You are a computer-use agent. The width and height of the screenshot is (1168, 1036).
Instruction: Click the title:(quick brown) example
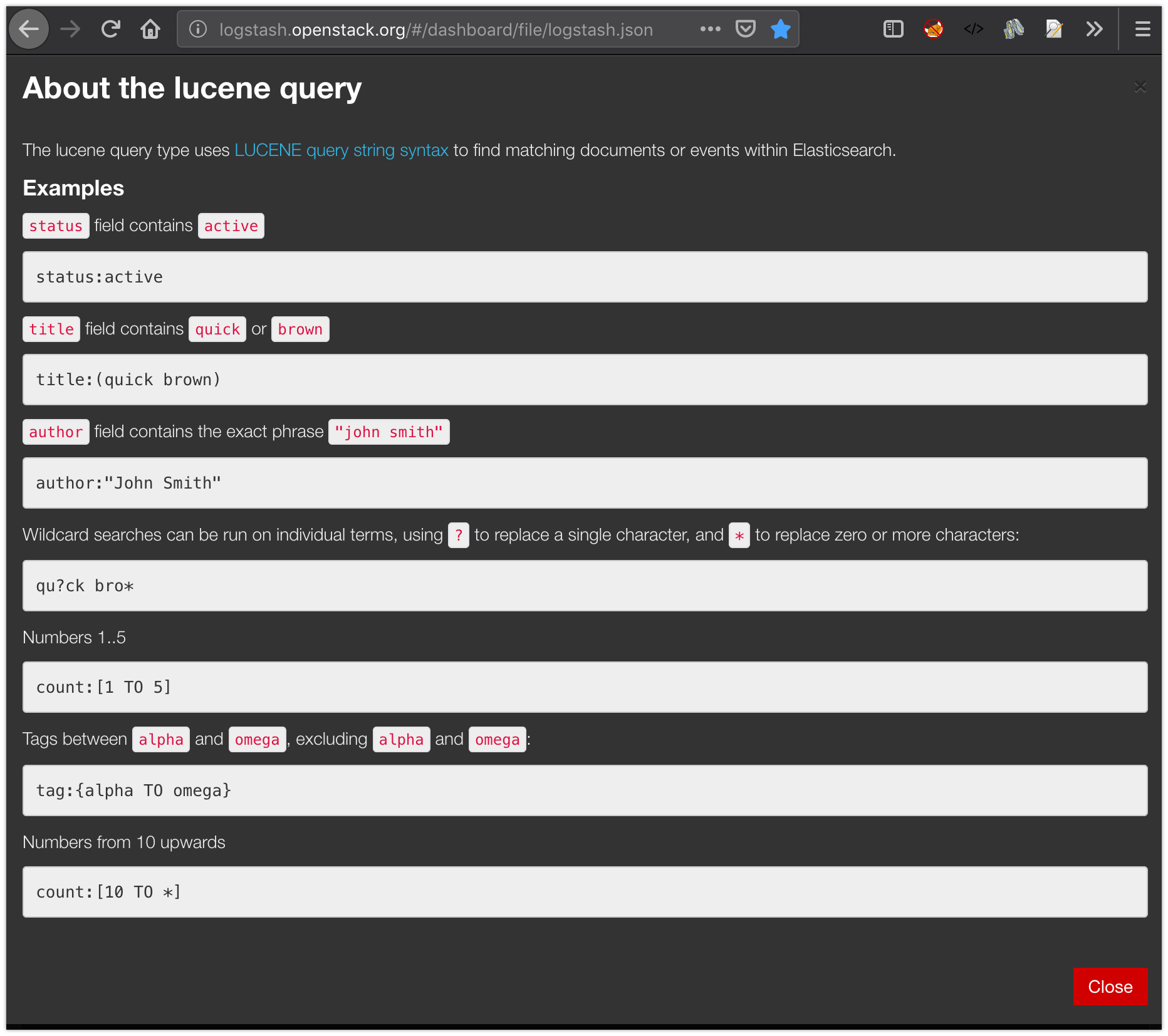pos(585,380)
